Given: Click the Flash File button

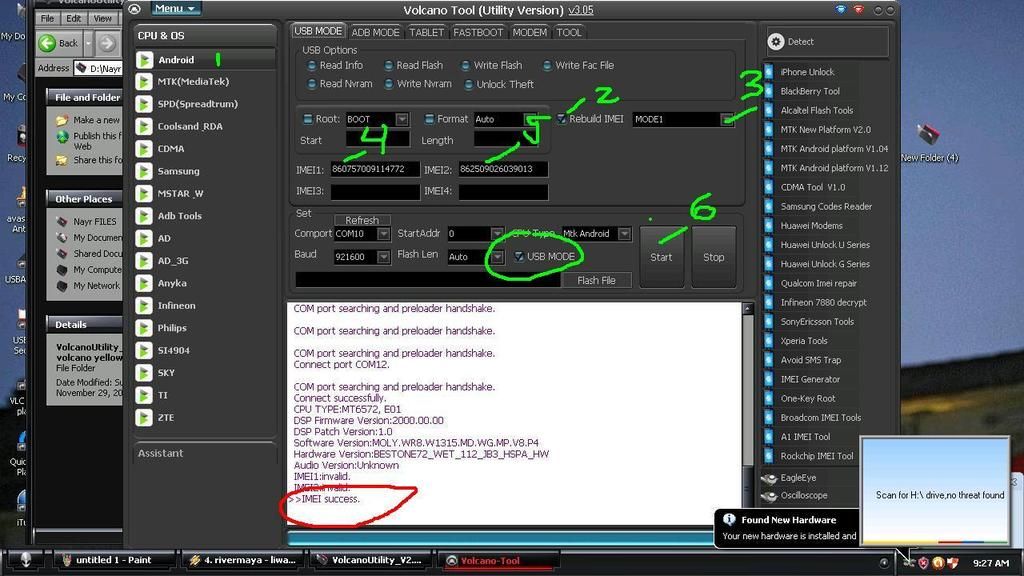Looking at the screenshot, I should tap(596, 281).
